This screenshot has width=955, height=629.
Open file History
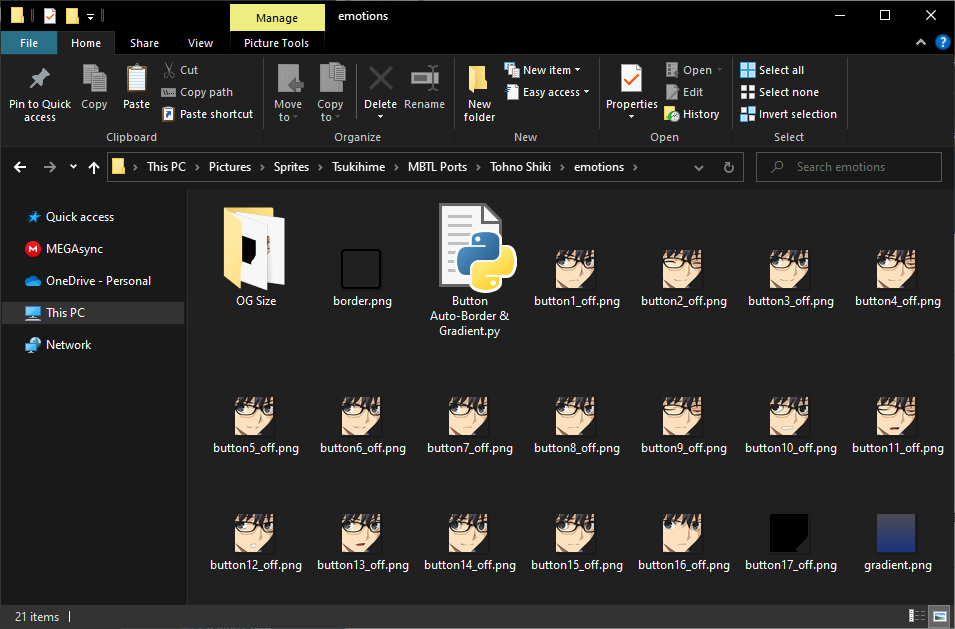pos(692,114)
